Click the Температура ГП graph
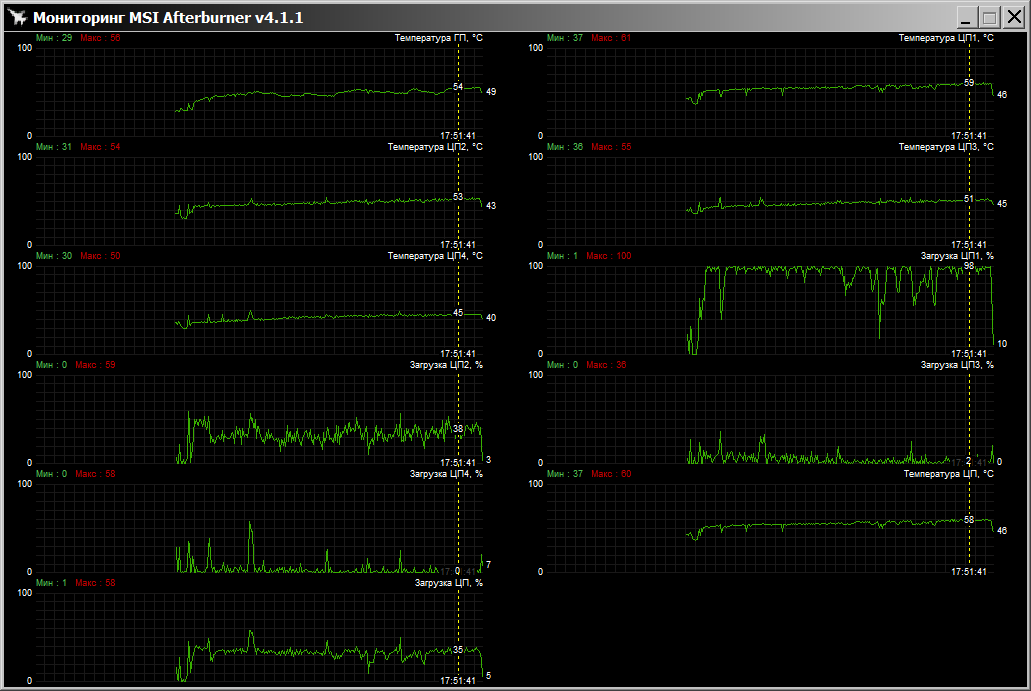Image resolution: width=1031 pixels, height=691 pixels. 260,90
